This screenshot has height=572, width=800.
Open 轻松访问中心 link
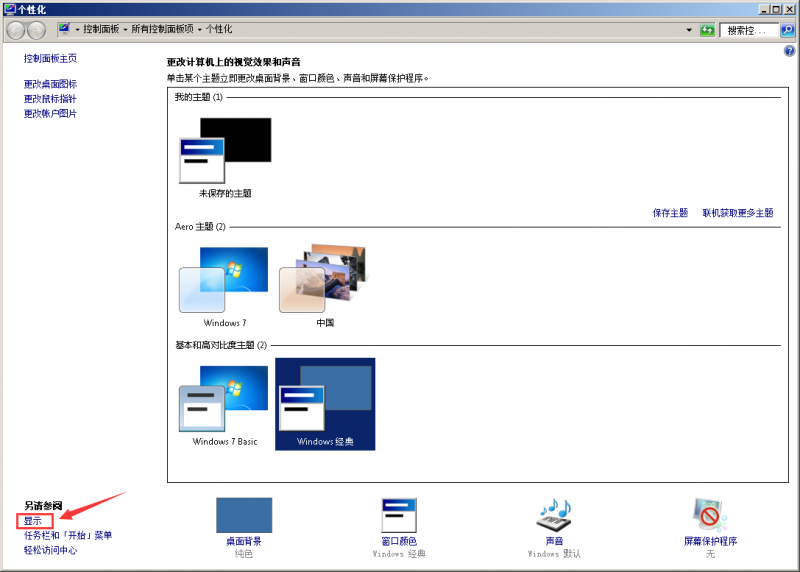50,550
